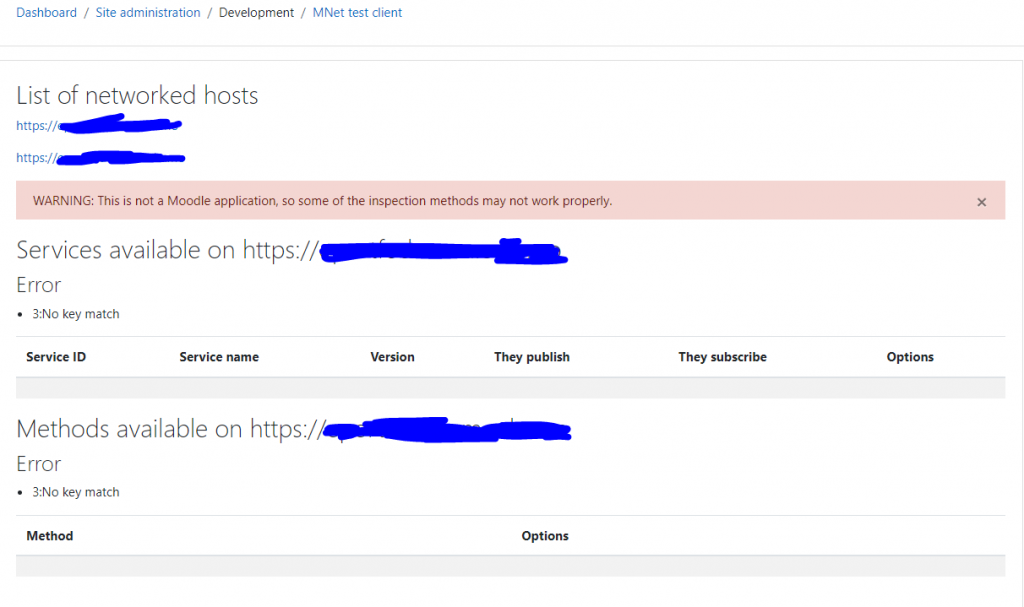Image resolution: width=1024 pixels, height=607 pixels.
Task: Go to Dashboard breadcrumb link
Action: point(46,13)
